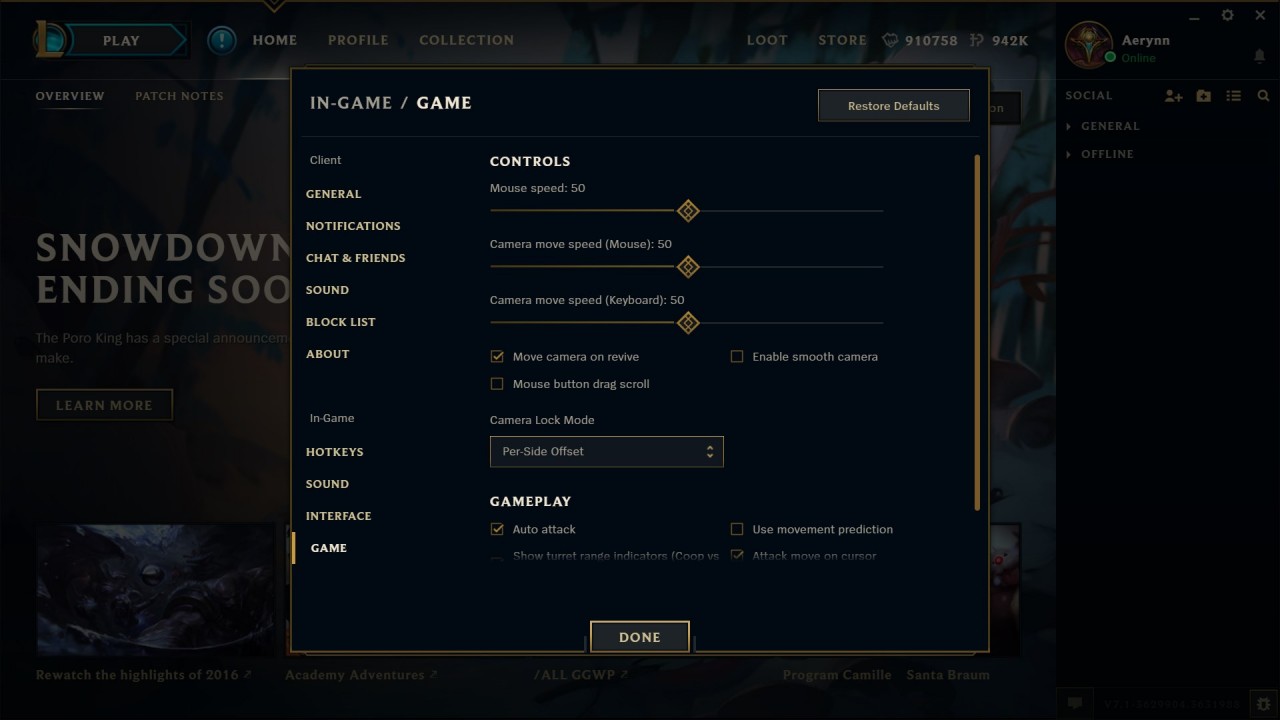Screen dimensions: 1280x720
Task: Enable smooth camera checkbox
Action: pos(737,356)
